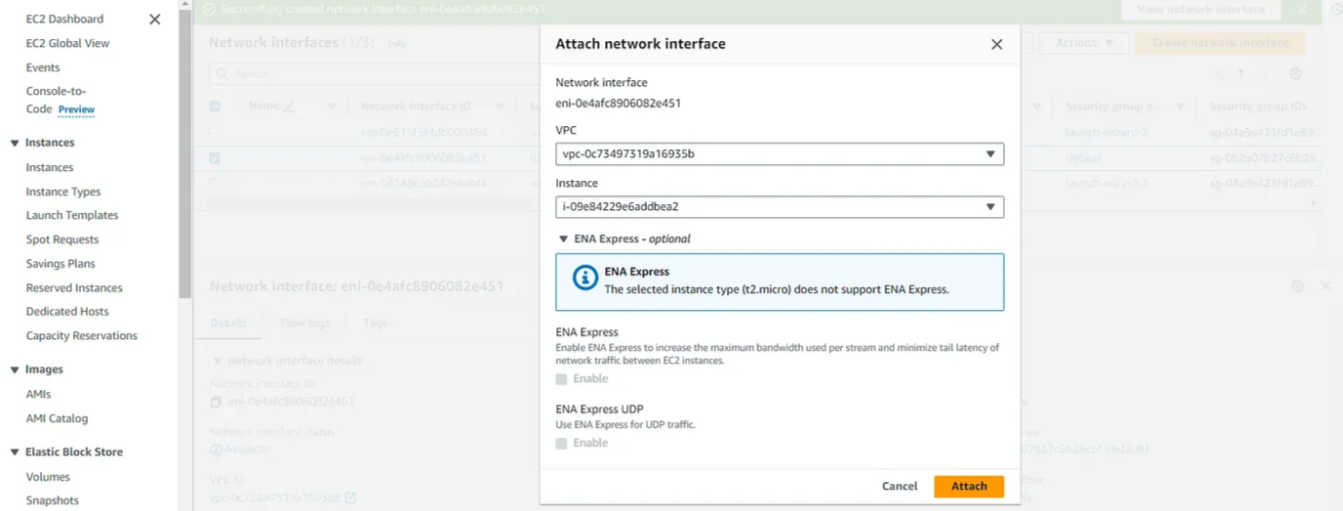Image resolution: width=1343 pixels, height=511 pixels.
Task: Open Console-to-Code Preview link
Action: 60,100
